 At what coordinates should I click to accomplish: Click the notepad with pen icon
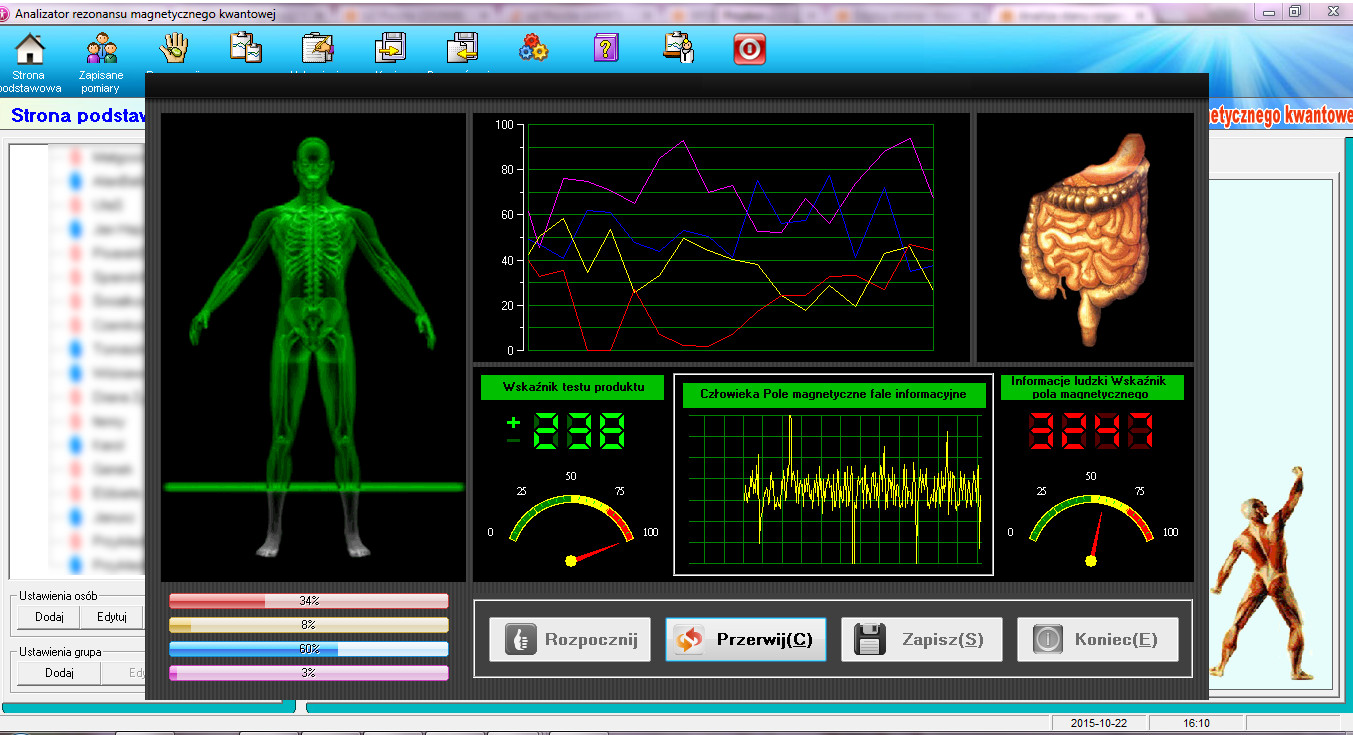point(318,48)
